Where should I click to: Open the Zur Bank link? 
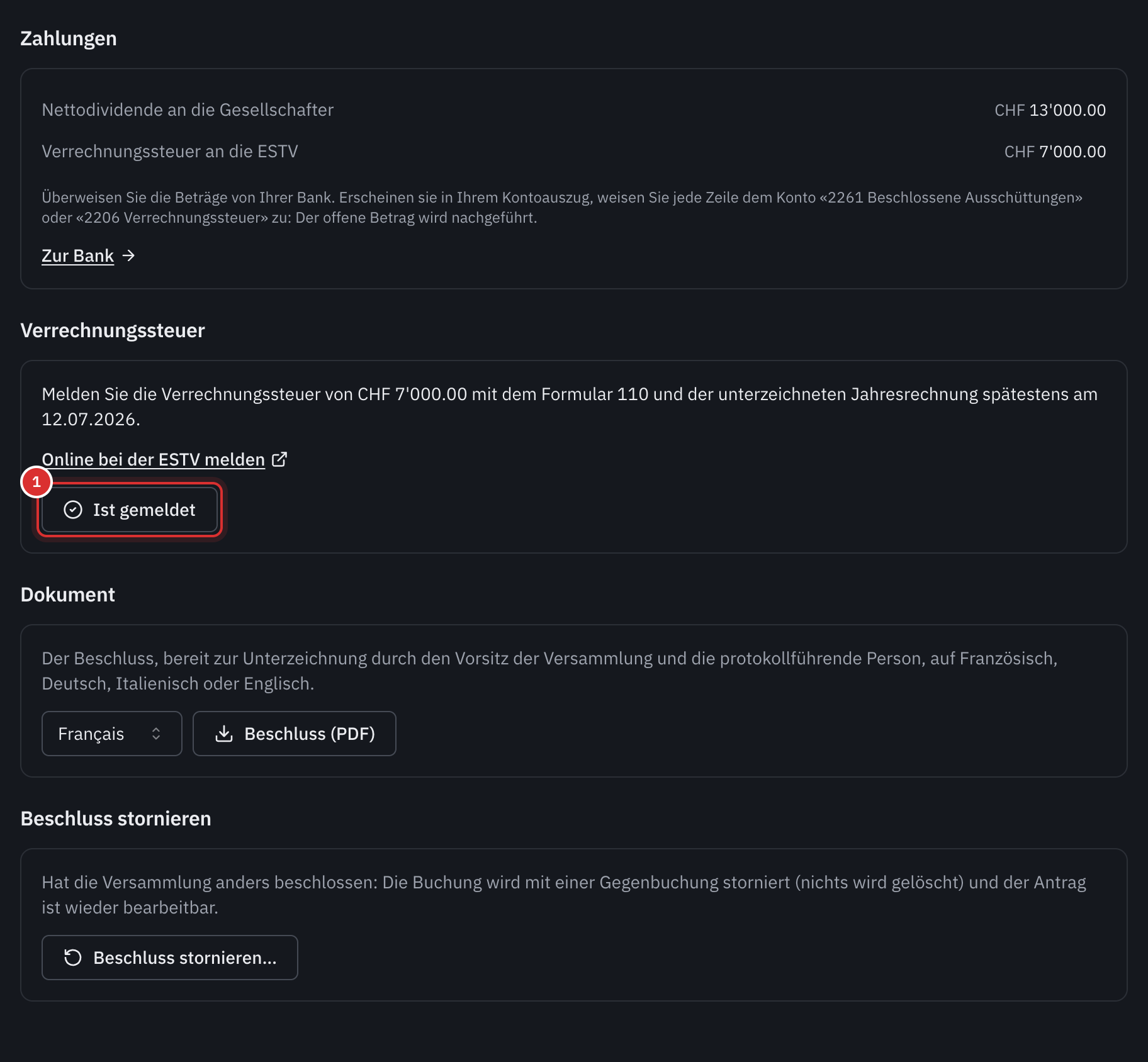pyautogui.click(x=78, y=255)
